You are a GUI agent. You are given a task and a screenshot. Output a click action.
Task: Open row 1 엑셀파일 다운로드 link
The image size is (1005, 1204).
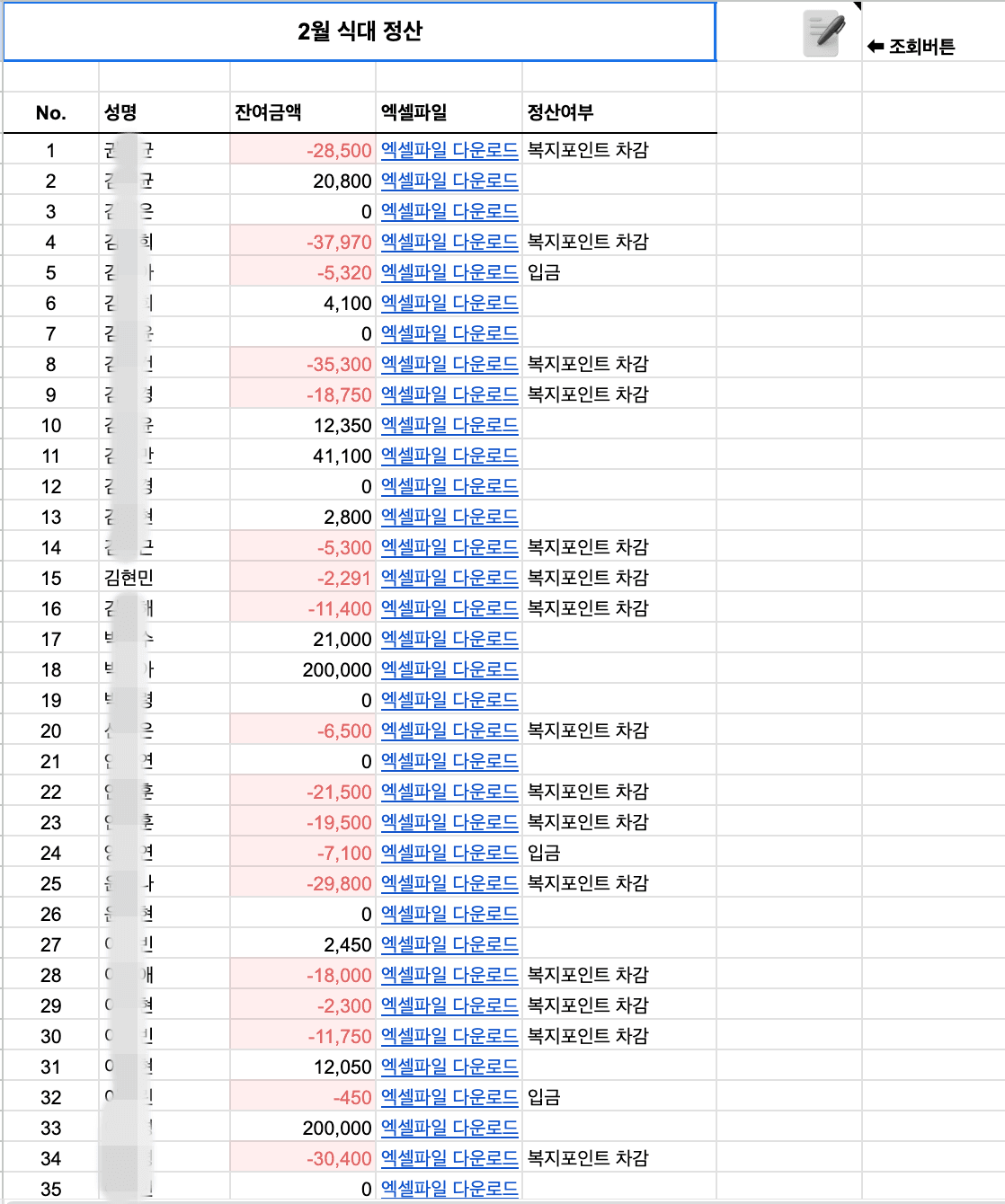coord(449,150)
